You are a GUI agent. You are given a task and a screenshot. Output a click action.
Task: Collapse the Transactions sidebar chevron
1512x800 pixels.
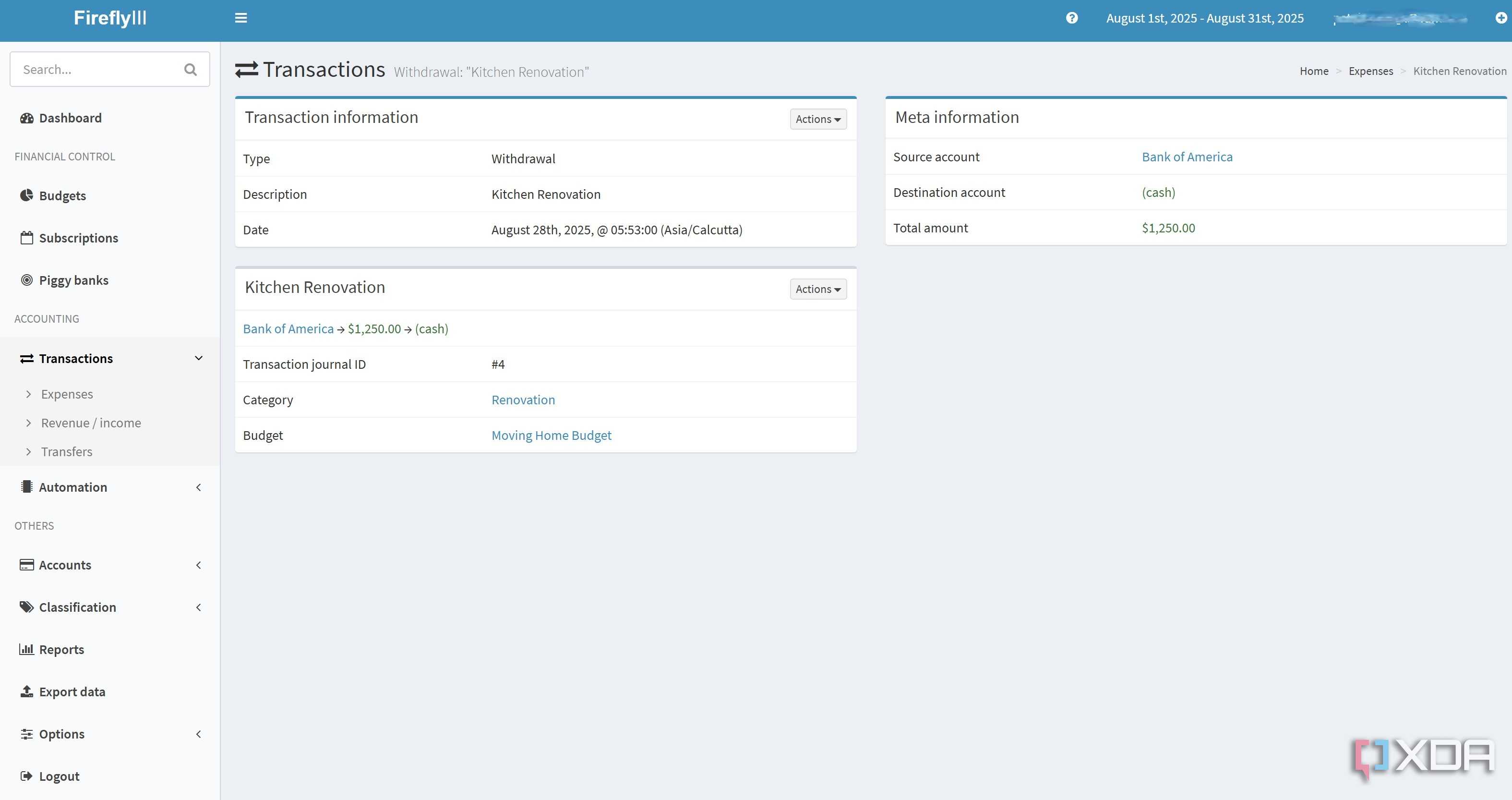[x=198, y=358]
